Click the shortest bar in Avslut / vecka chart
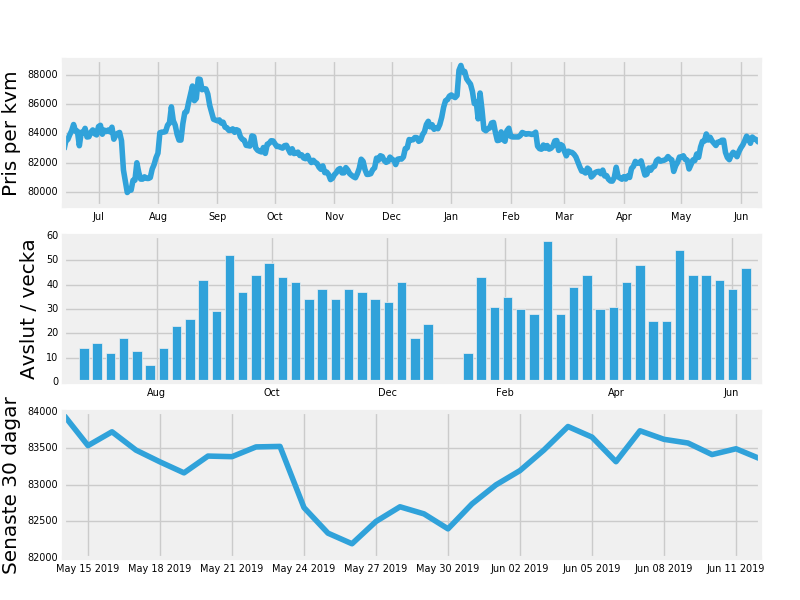Image resolution: width=800 pixels, height=600 pixels. (151, 373)
